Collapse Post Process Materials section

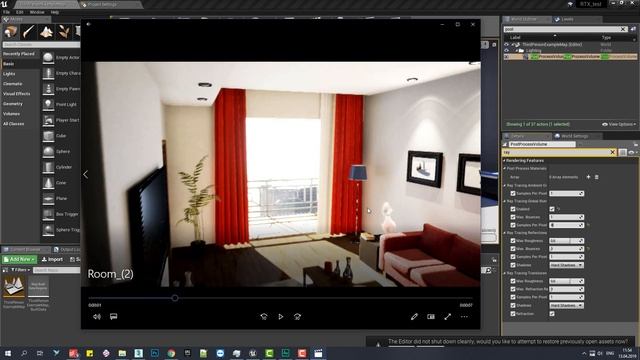point(505,168)
